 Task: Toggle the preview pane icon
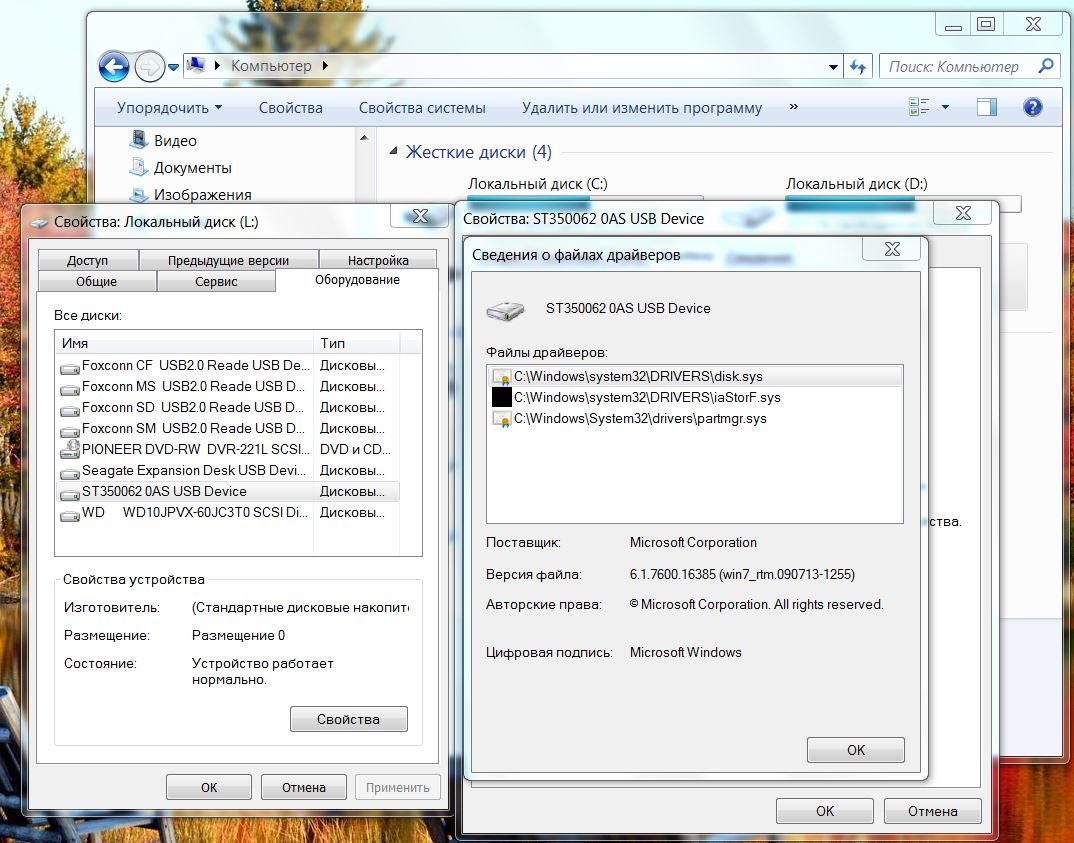point(986,107)
